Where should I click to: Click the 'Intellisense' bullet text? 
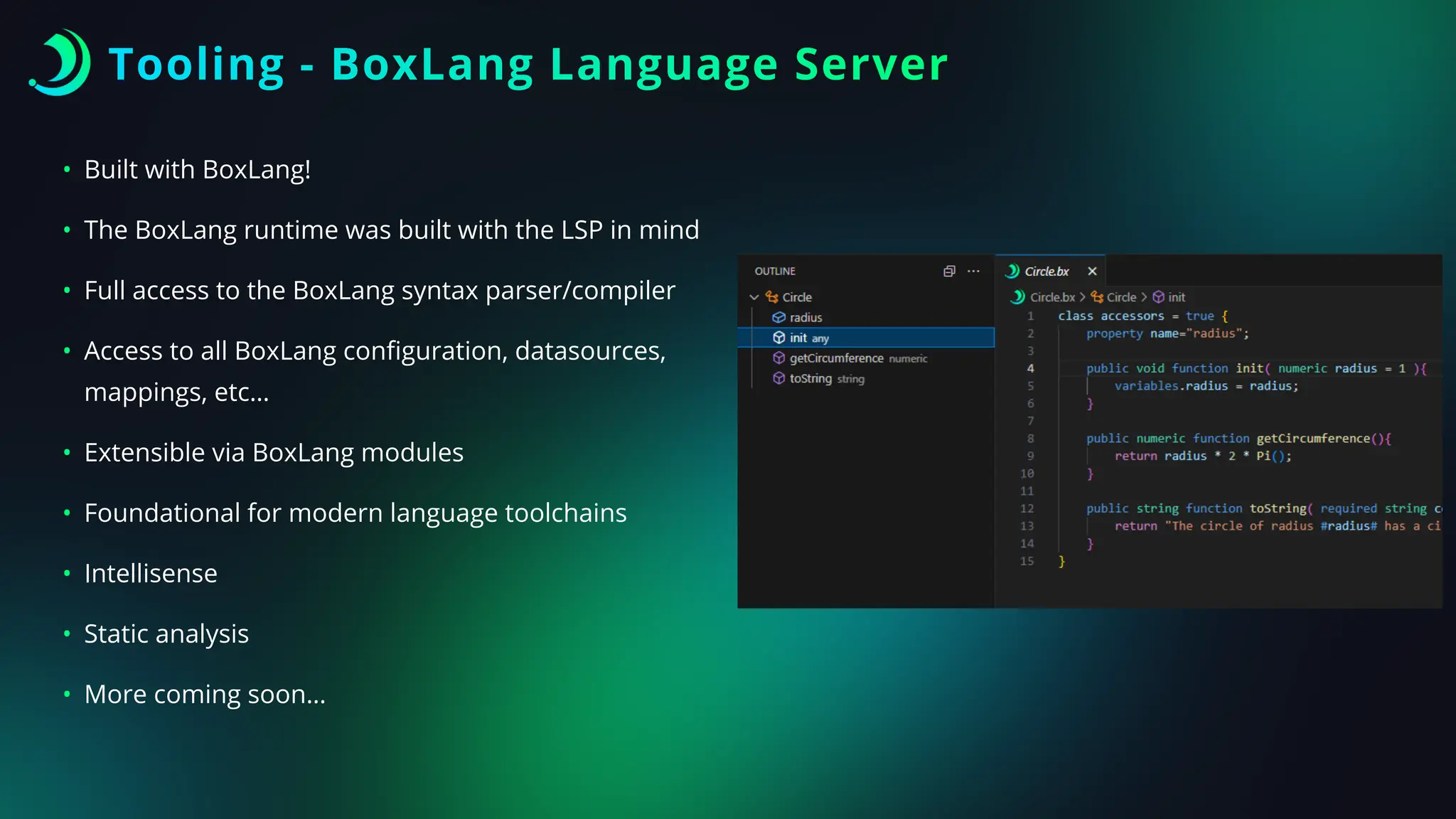151,574
